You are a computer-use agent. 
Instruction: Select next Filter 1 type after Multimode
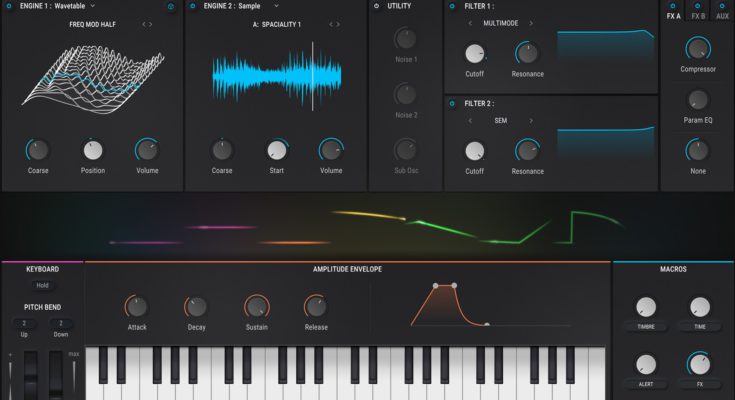click(531, 23)
